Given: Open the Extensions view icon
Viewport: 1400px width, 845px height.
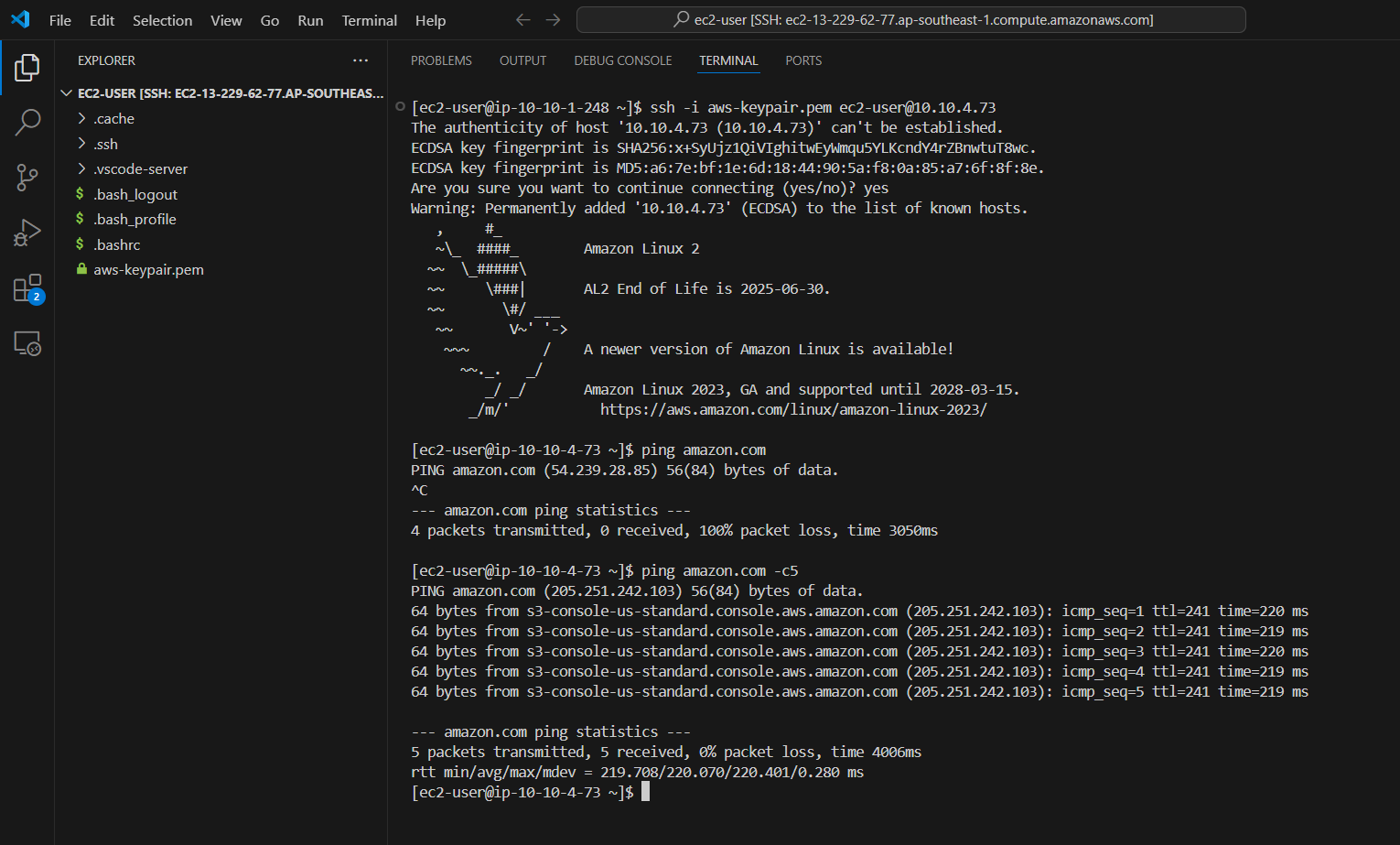Looking at the screenshot, I should [x=27, y=288].
